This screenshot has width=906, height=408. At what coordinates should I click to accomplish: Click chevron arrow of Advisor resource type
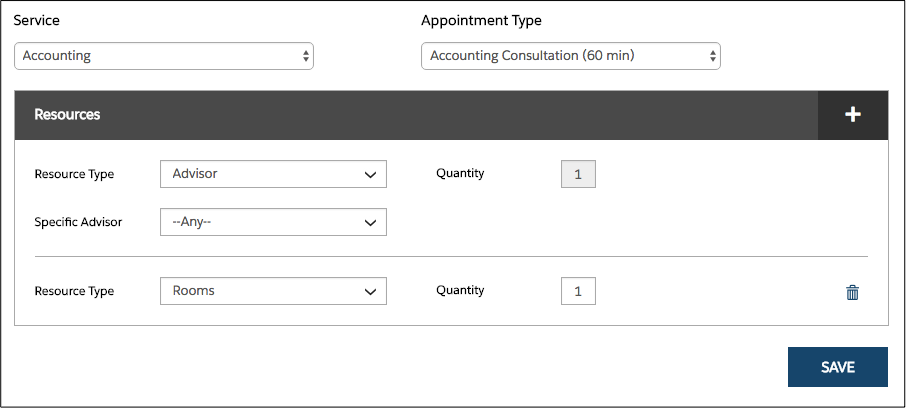pyautogui.click(x=370, y=175)
